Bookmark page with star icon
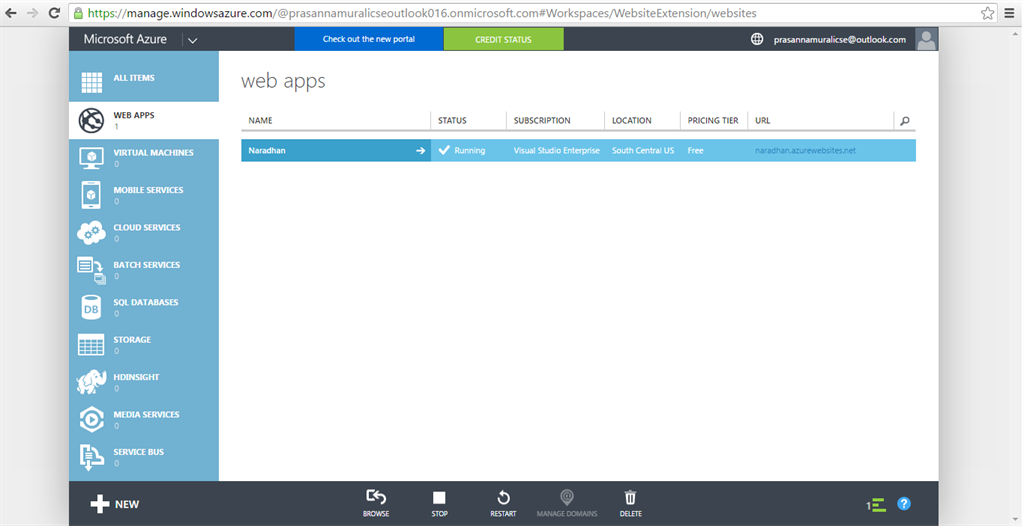The image size is (1024, 526). [987, 12]
